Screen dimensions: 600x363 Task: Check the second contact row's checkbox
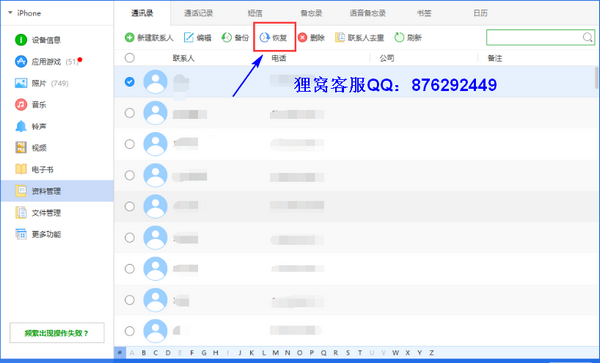130,113
